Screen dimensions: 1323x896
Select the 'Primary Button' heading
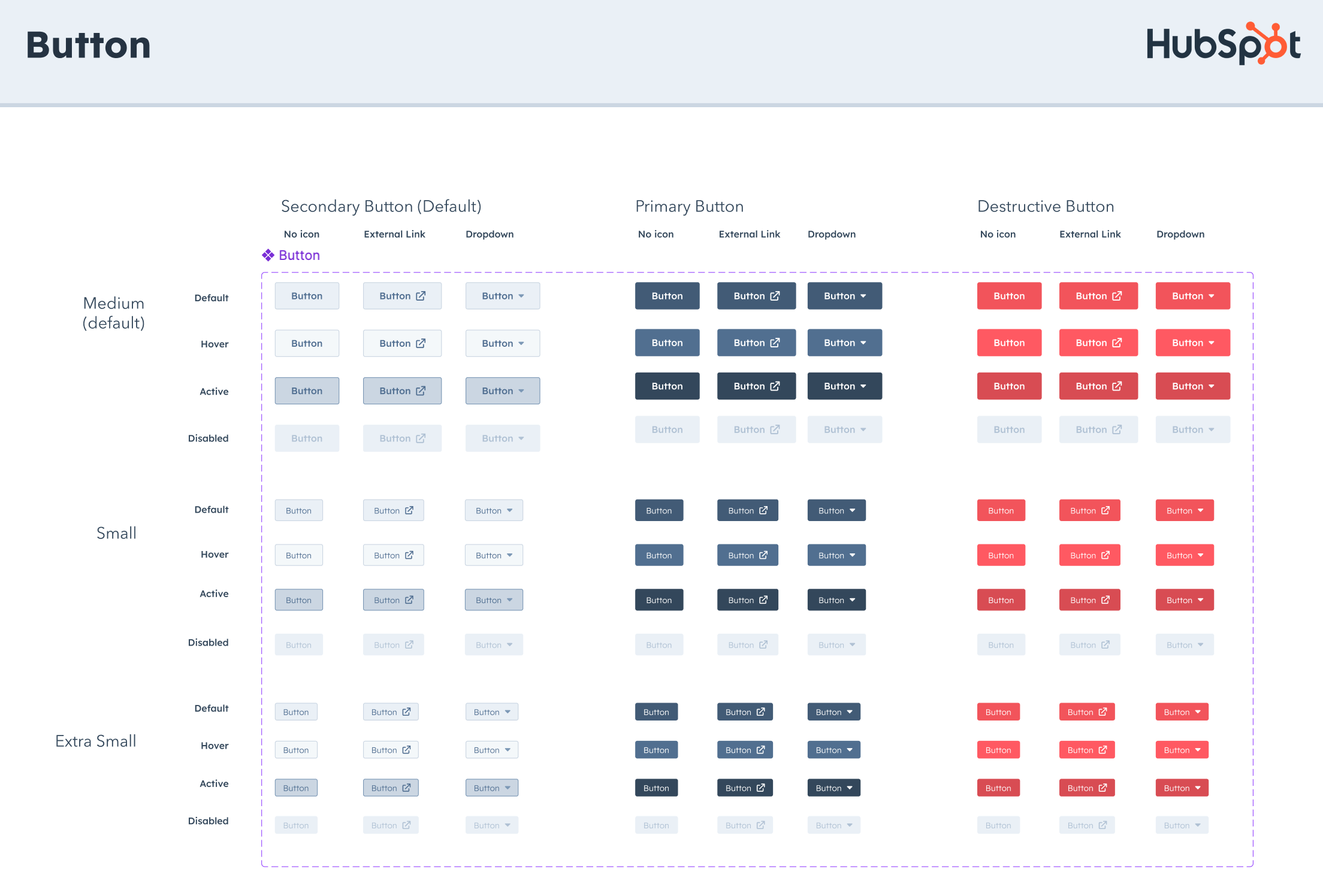click(689, 207)
